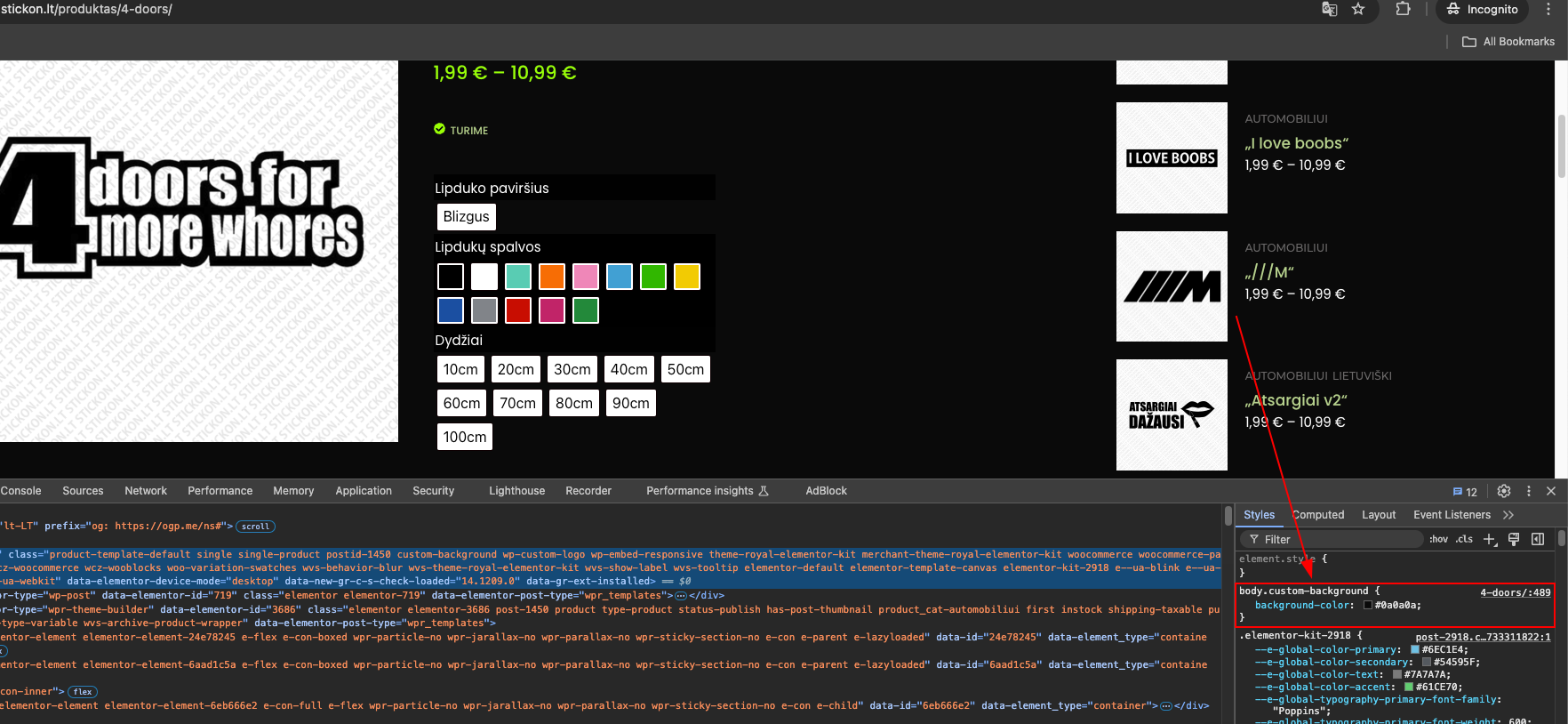The image size is (1568, 724).
Task: Bookmark this page with the star icon
Action: point(1358,9)
